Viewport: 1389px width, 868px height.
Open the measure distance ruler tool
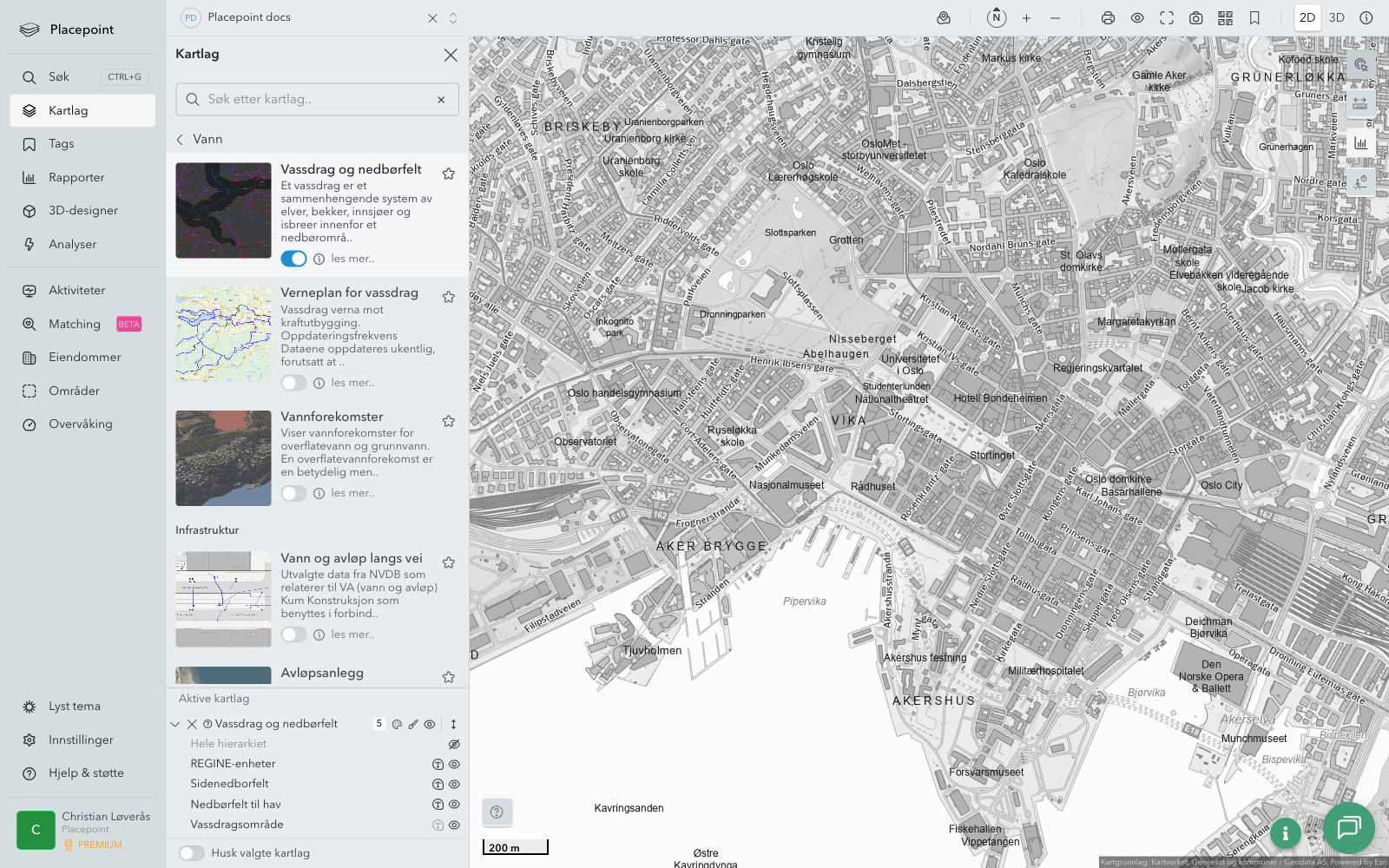point(1360,103)
